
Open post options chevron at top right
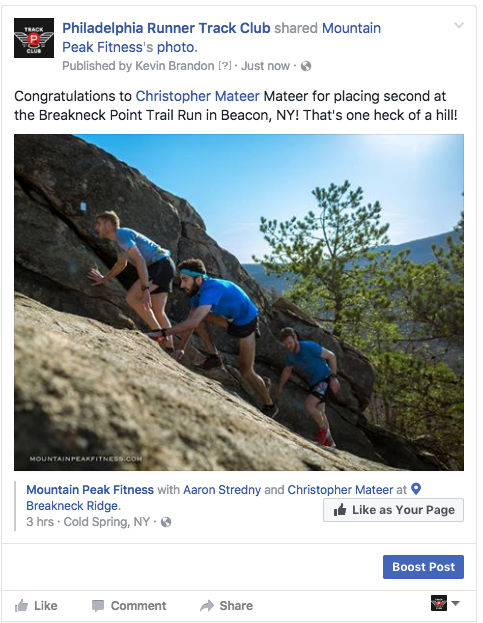click(459, 26)
